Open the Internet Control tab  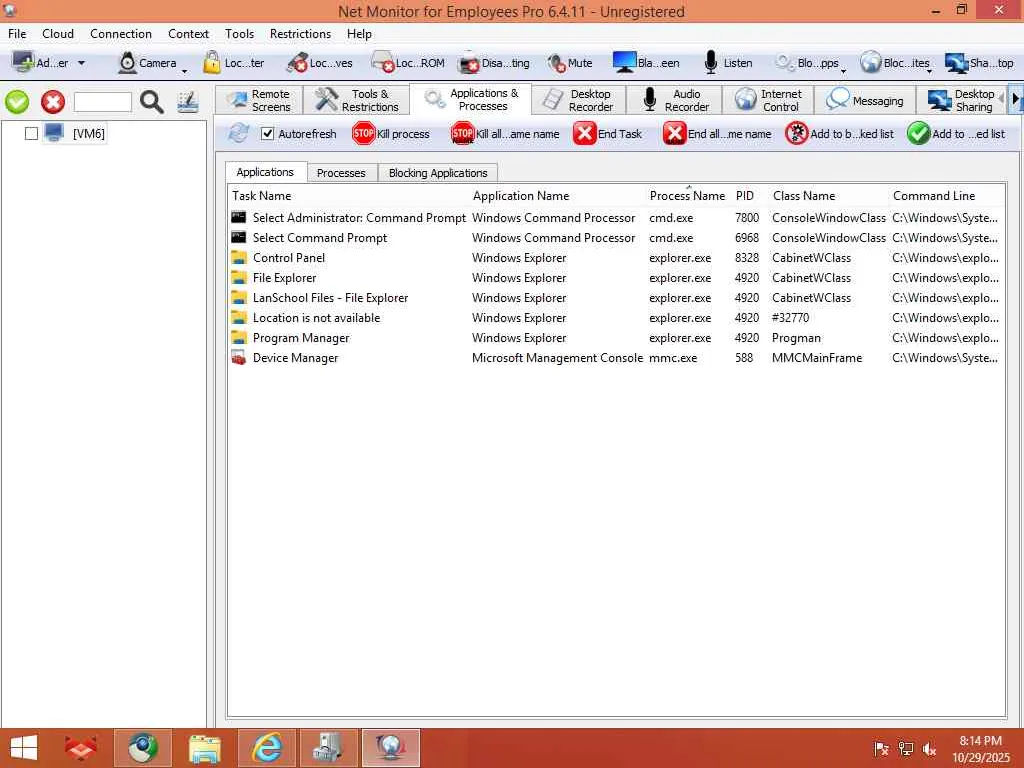tap(769, 100)
